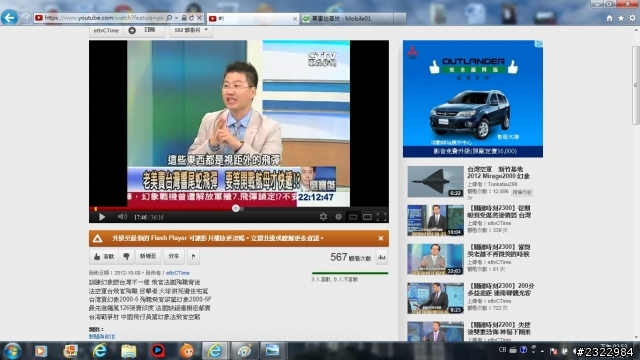Screen dimensions: 640x360
Task: Open the video quality settings gear
Action: pyautogui.click(x=323, y=217)
